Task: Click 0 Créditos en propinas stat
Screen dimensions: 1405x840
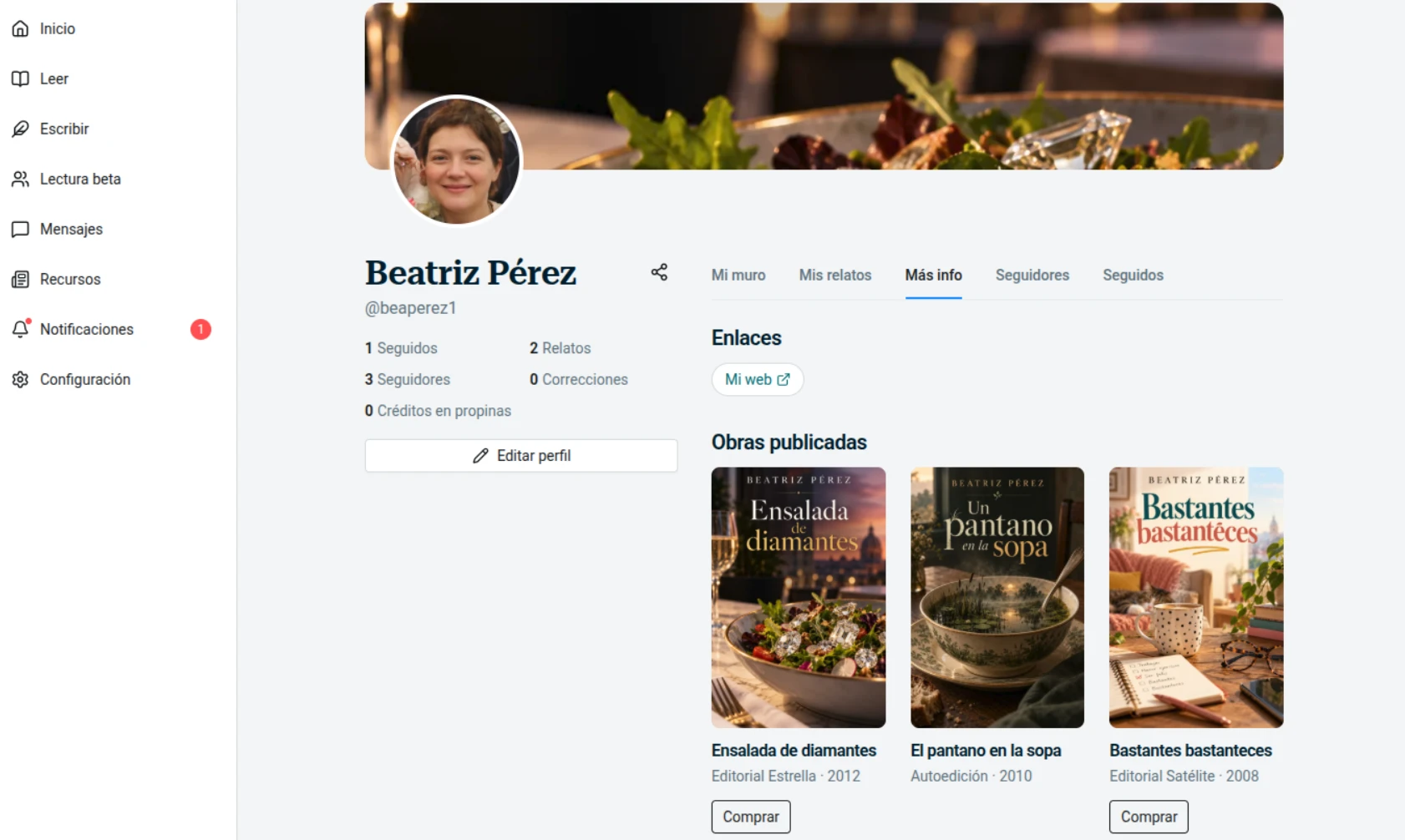Action: pyautogui.click(x=438, y=411)
